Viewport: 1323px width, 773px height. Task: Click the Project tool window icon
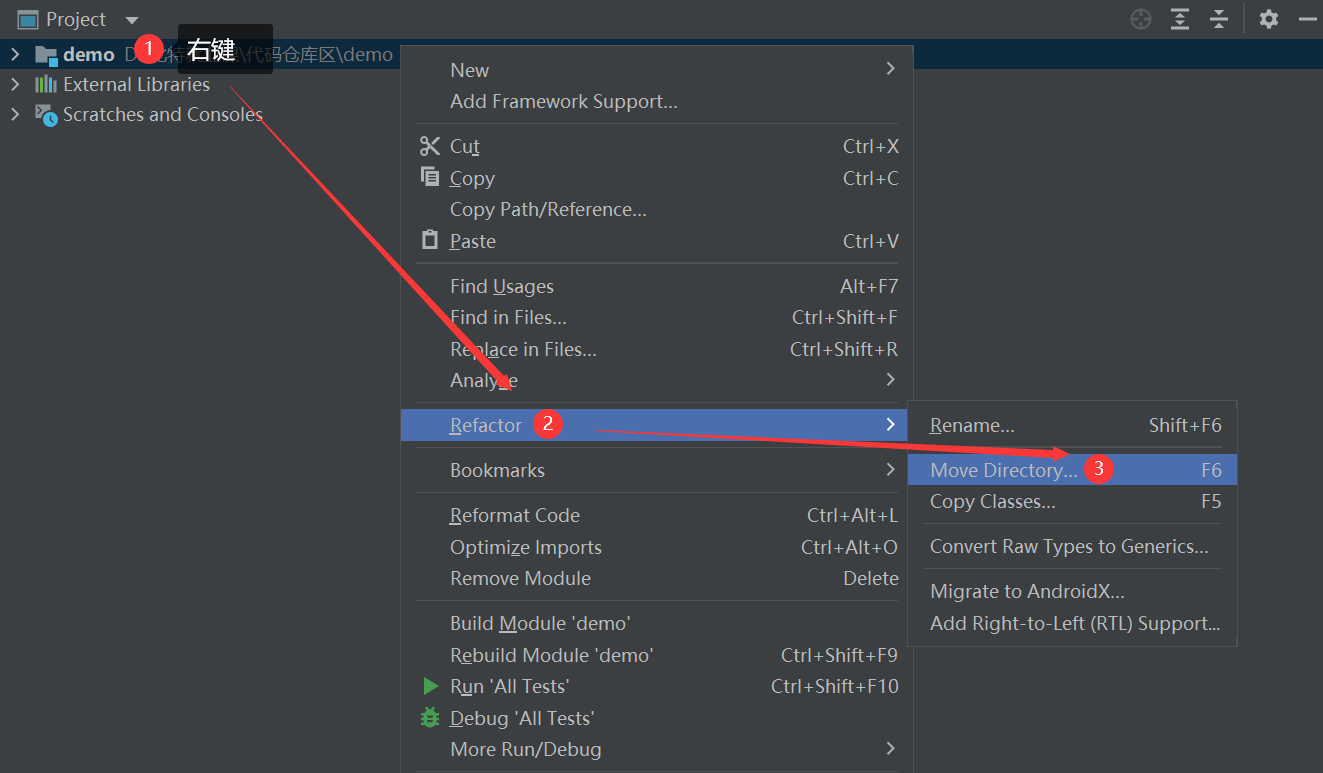click(28, 20)
